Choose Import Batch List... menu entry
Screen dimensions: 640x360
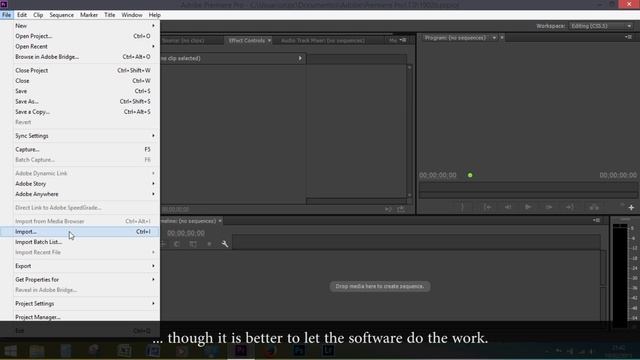click(x=80, y=242)
